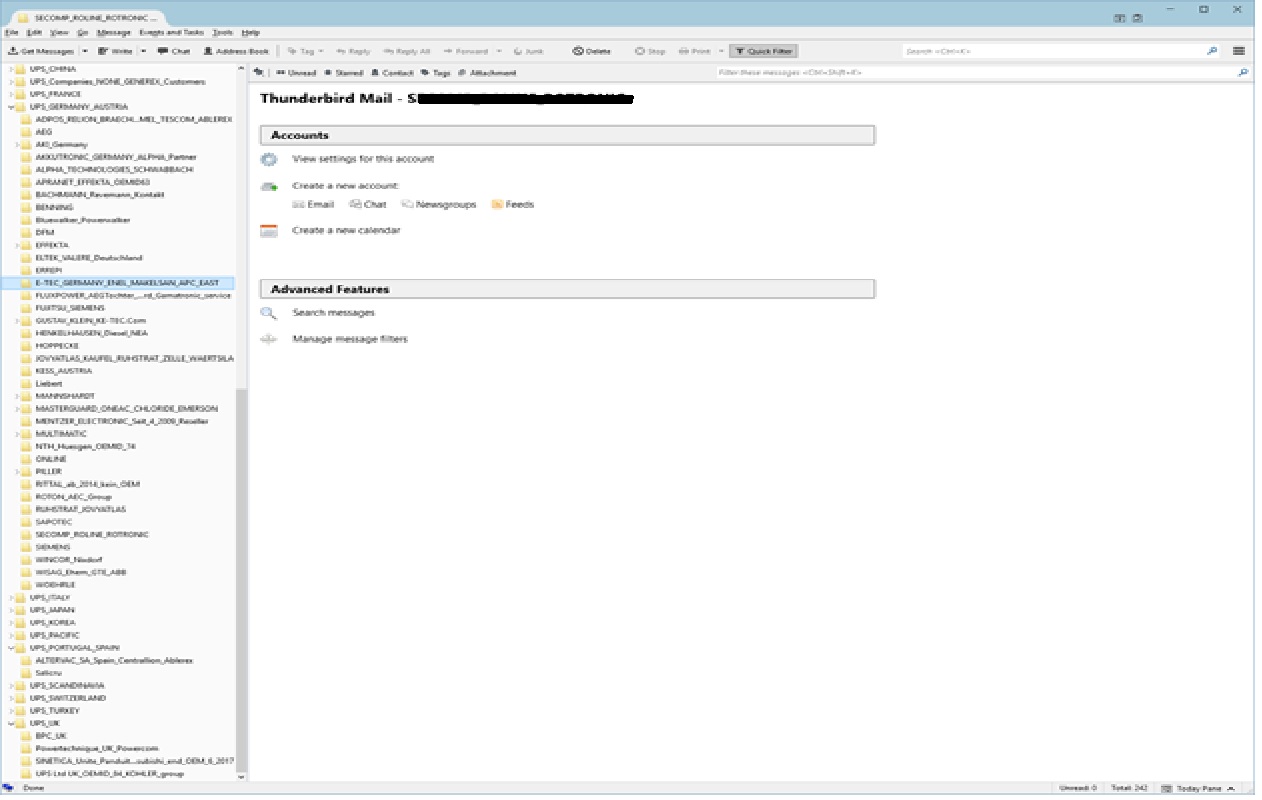Click the Reply toolbar button
The image size is (1262, 800).
tap(353, 51)
